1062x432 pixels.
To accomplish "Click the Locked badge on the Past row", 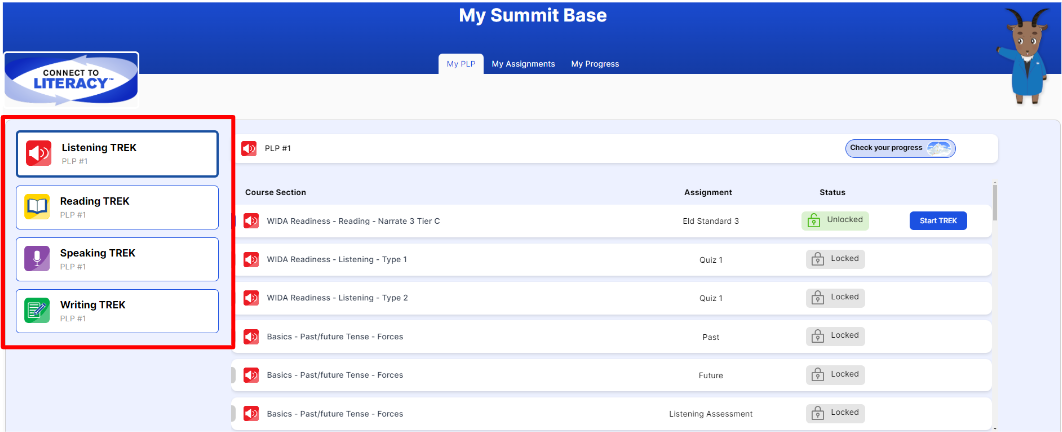I will 835,337.
